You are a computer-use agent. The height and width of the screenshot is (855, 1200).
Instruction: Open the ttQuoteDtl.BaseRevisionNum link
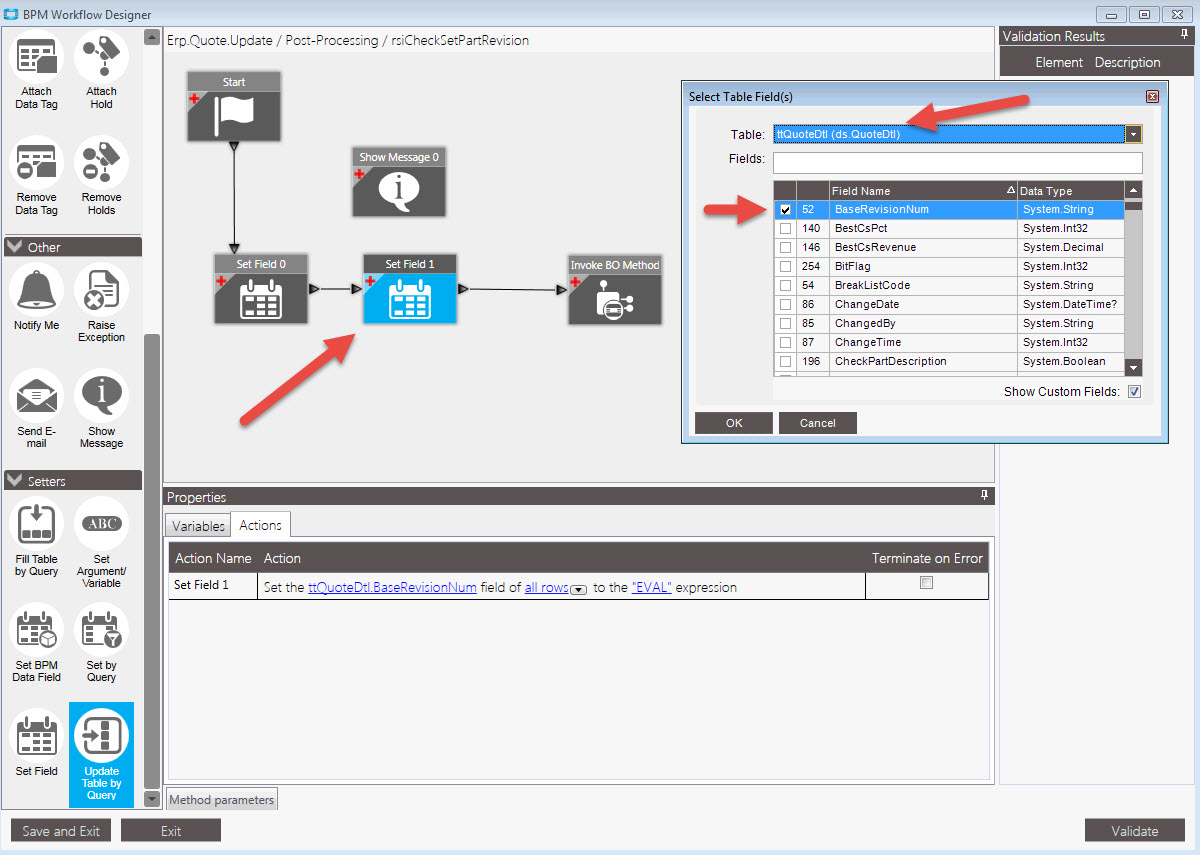392,588
